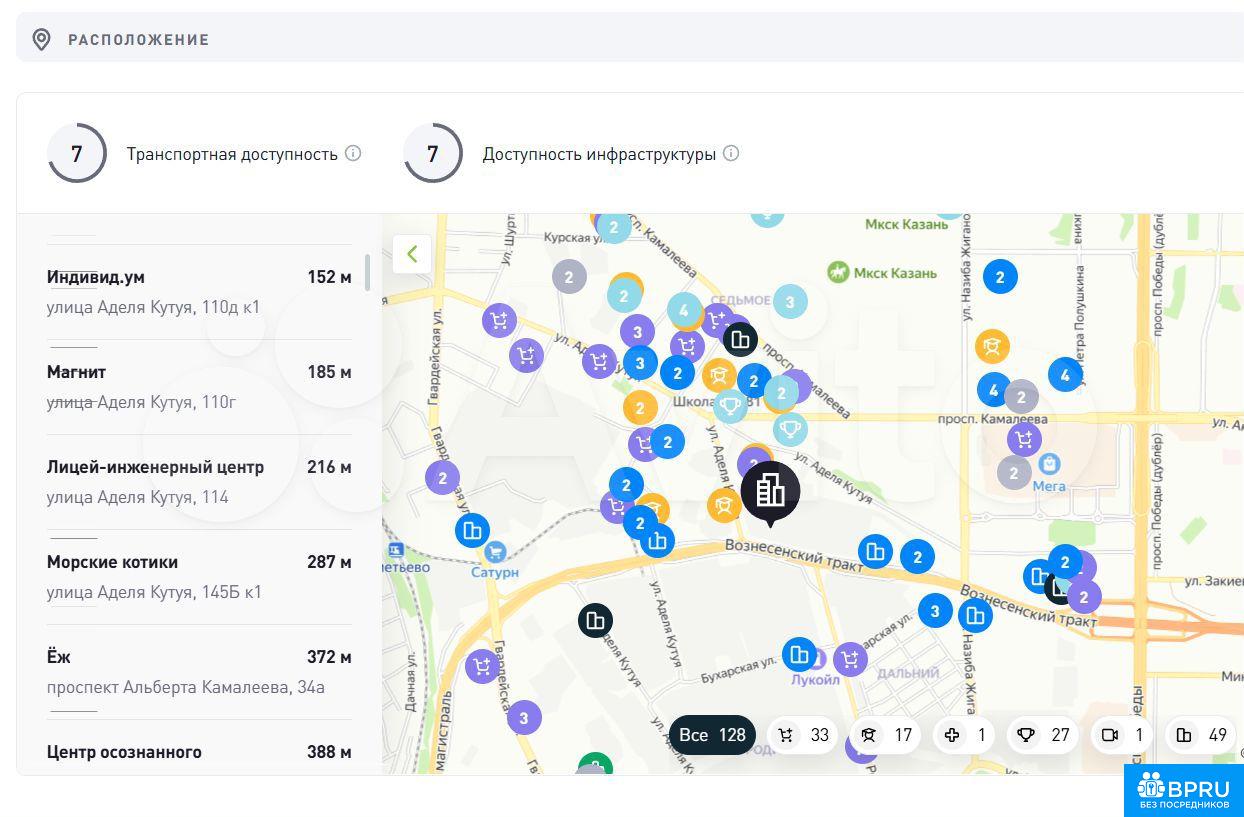Open gray cluster 2 near Курская ул.
This screenshot has width=1244, height=817.
coord(569,277)
